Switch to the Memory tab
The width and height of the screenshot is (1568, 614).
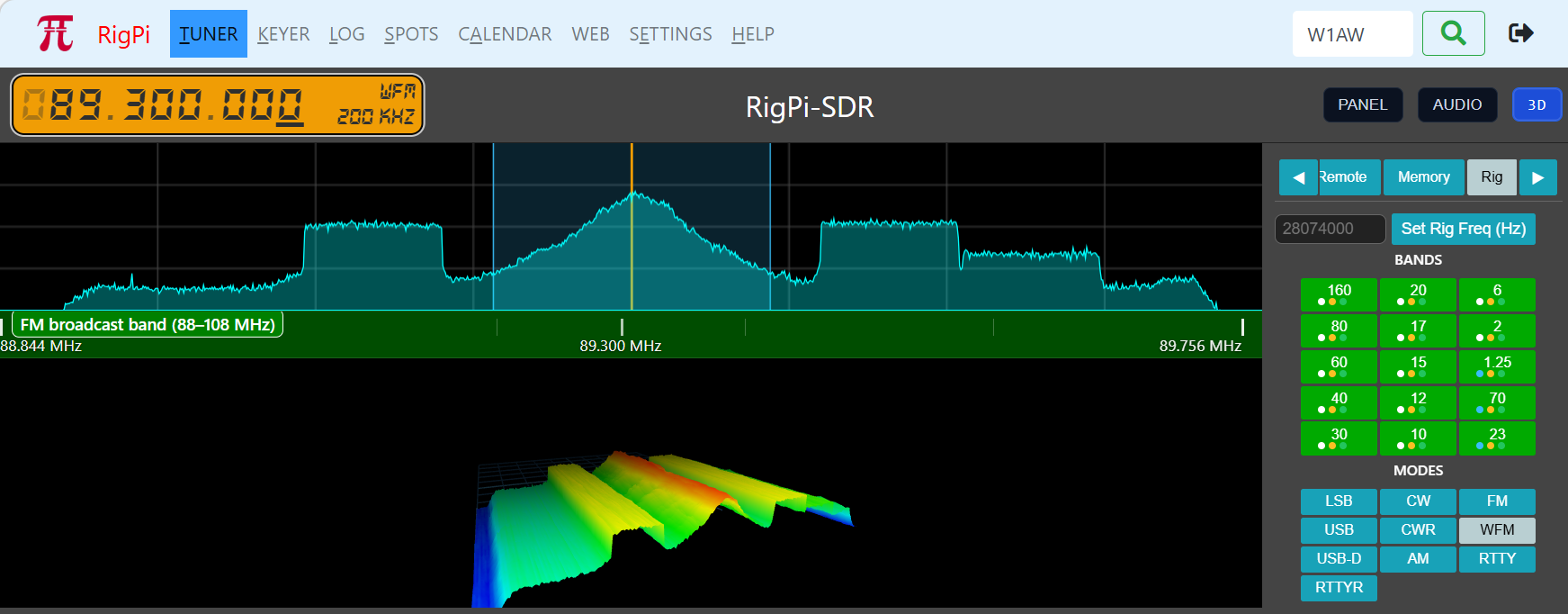pyautogui.click(x=1424, y=177)
